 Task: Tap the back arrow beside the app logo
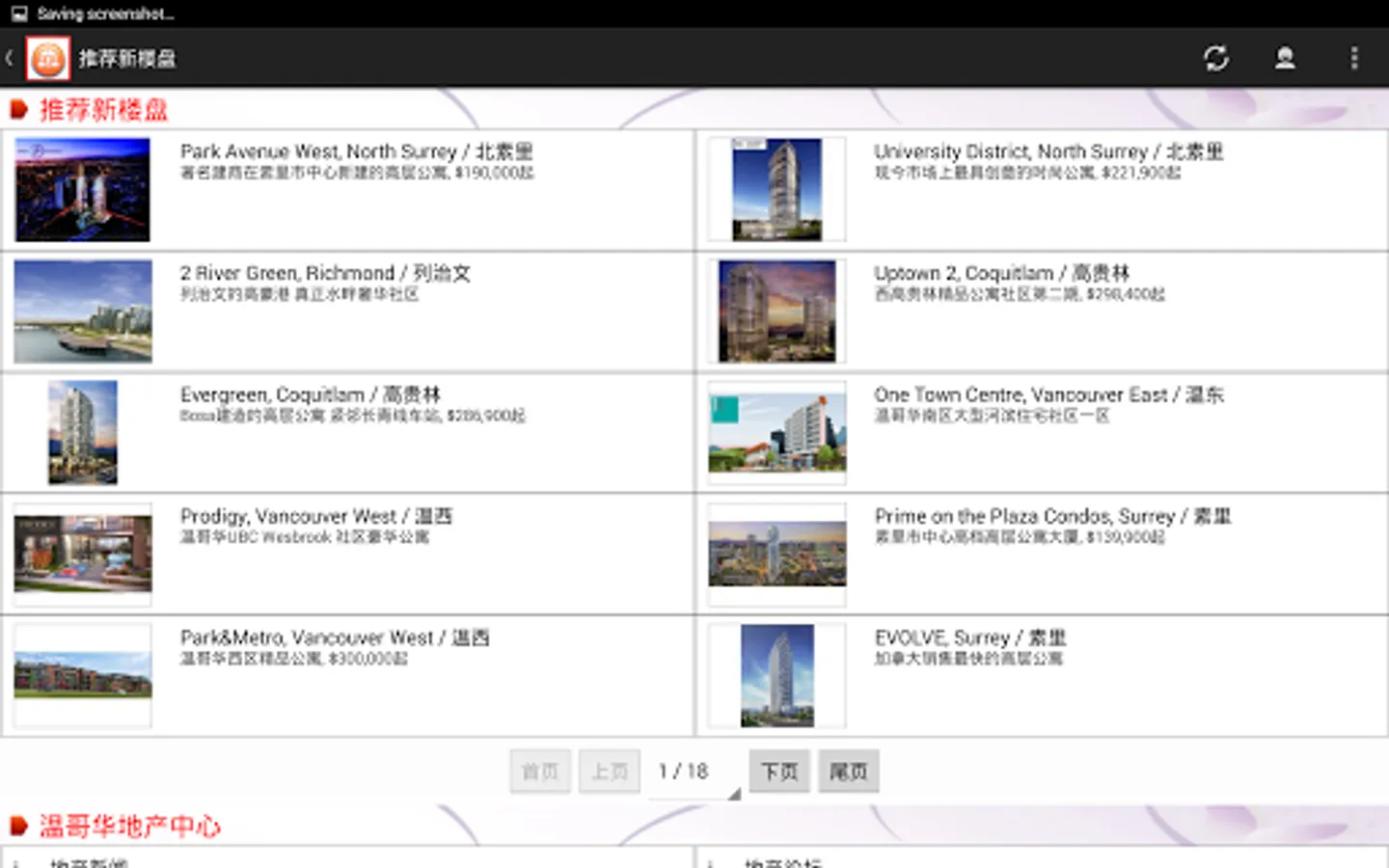pos(10,58)
